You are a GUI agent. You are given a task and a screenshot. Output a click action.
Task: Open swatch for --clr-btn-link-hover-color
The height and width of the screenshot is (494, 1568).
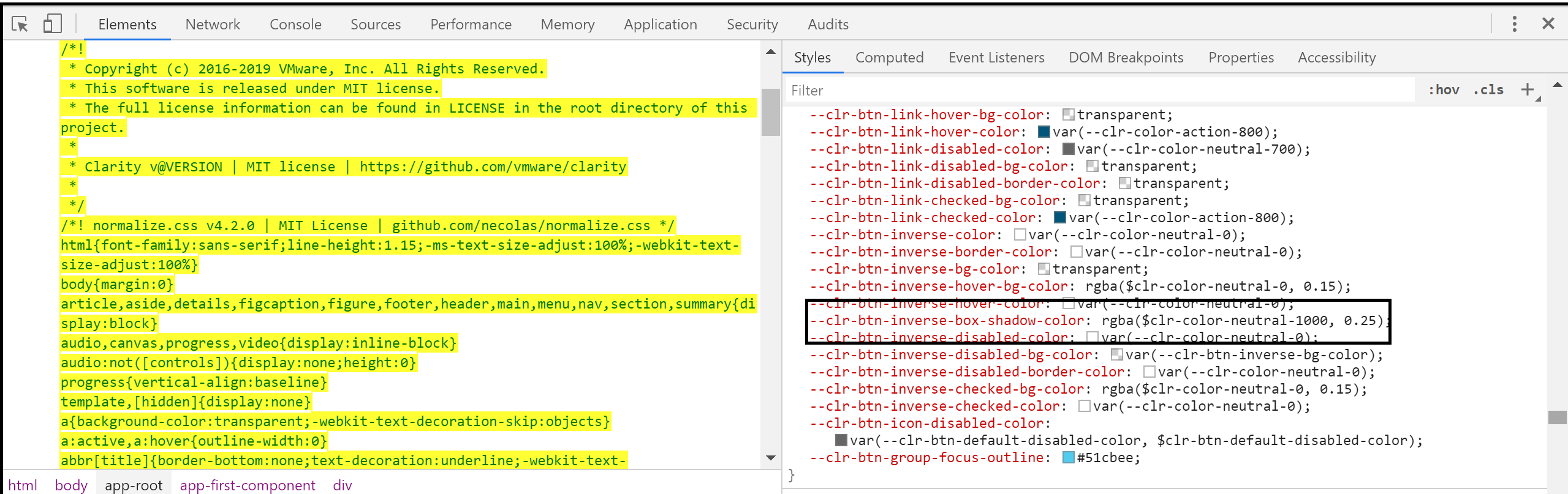pos(1044,132)
